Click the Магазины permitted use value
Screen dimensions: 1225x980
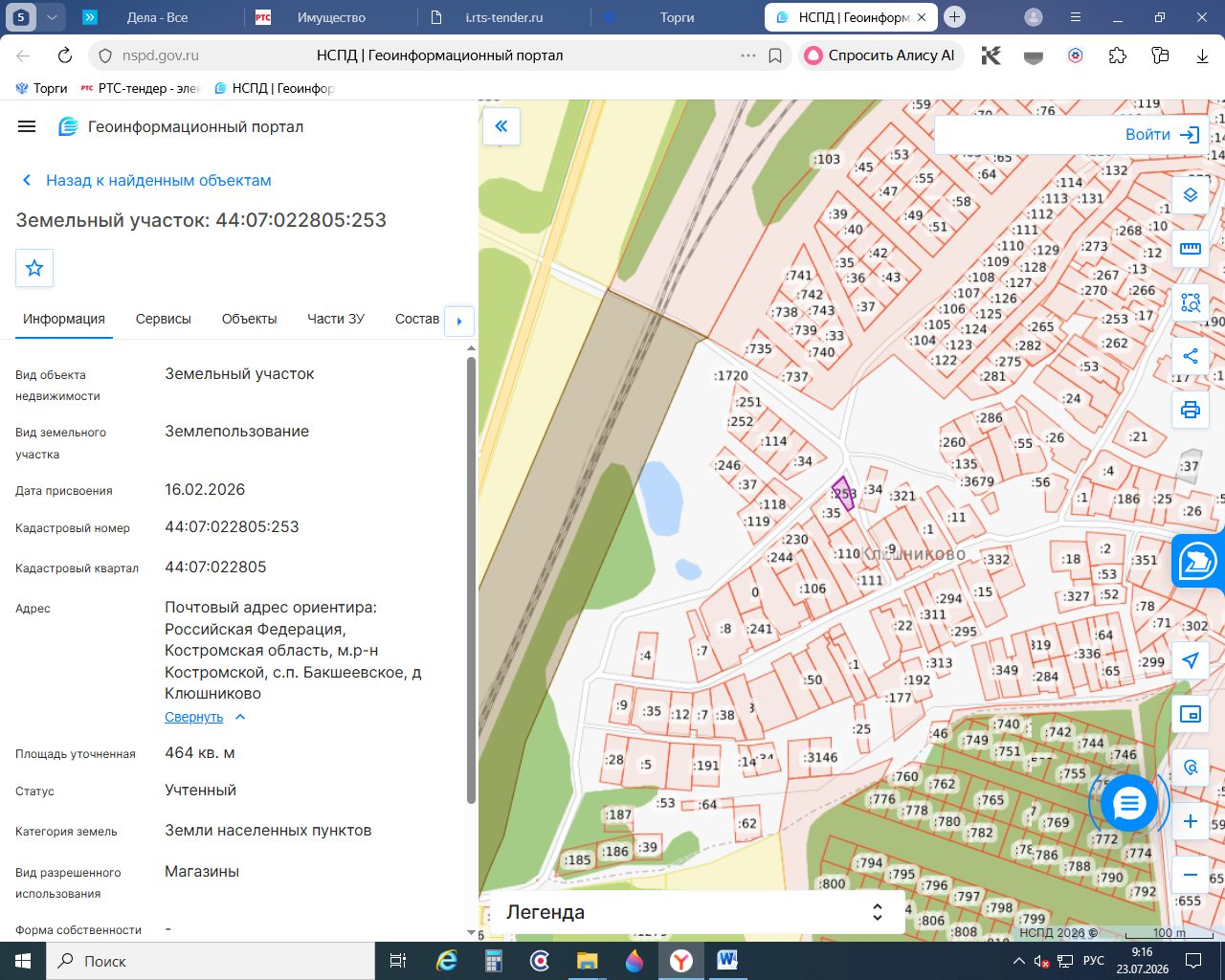[202, 871]
